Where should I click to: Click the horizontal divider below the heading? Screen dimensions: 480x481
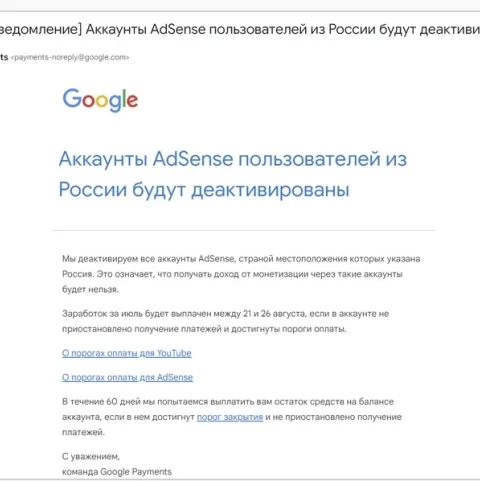click(x=243, y=230)
